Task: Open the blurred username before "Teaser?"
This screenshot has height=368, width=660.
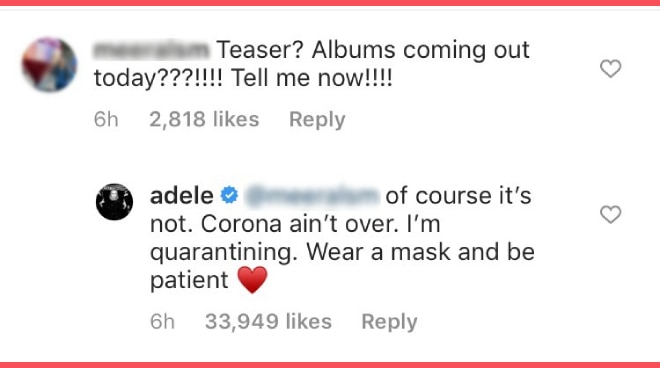Action: (x=151, y=50)
